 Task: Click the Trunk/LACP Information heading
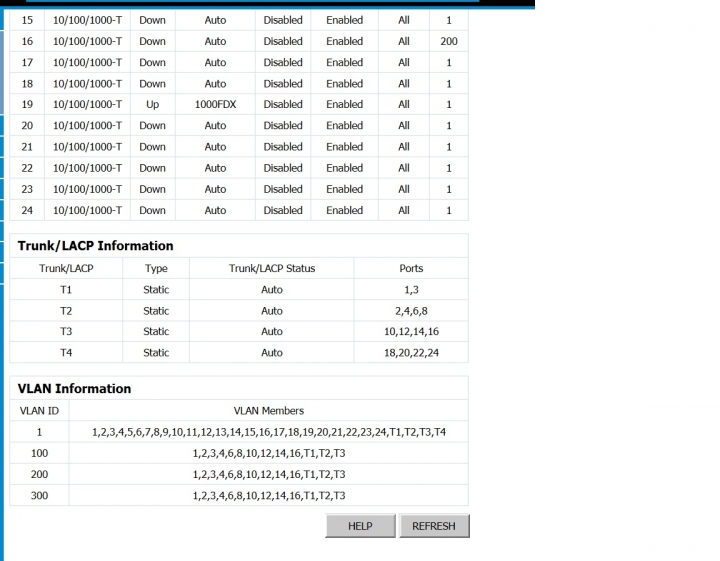coord(96,246)
